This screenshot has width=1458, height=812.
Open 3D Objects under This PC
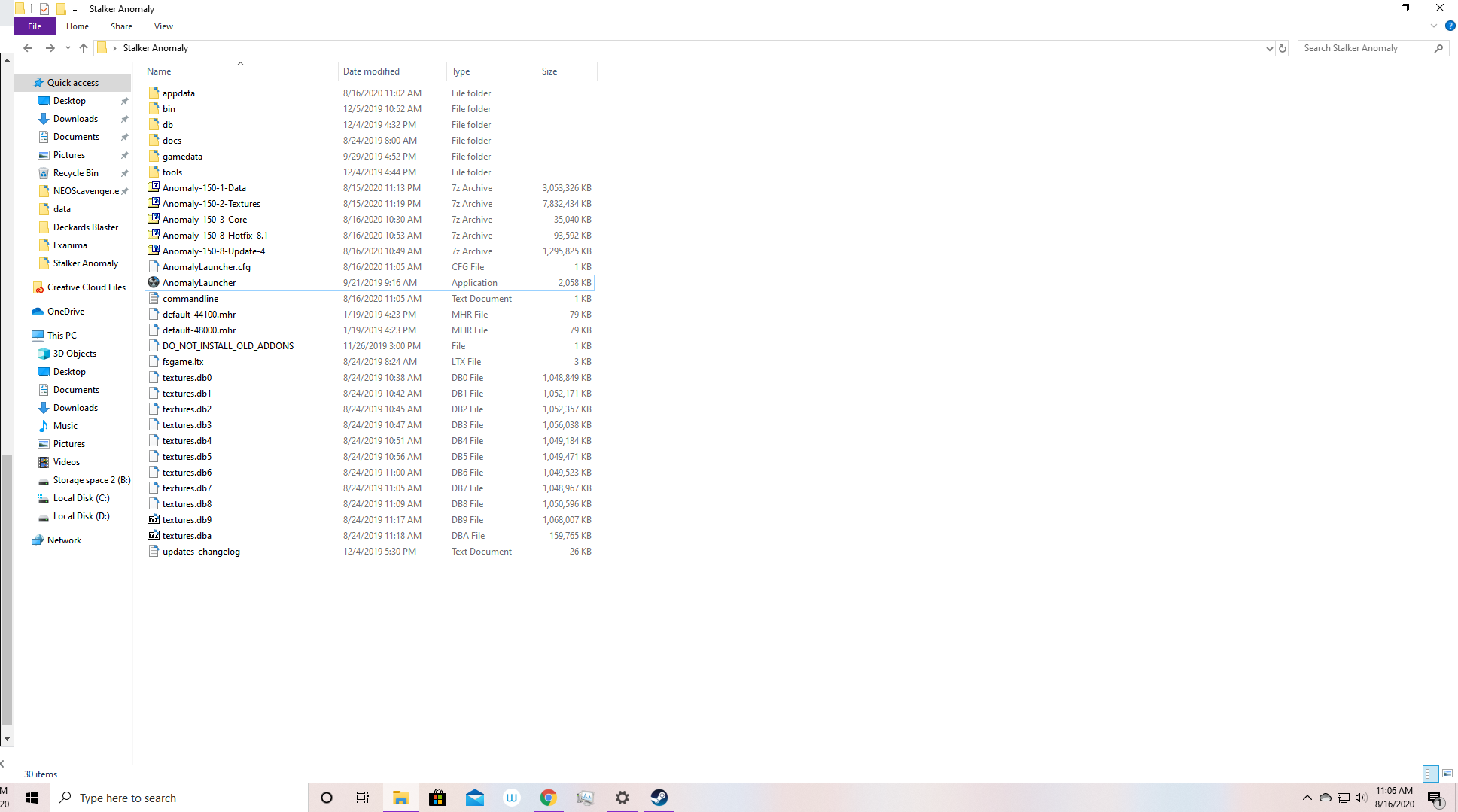(75, 354)
